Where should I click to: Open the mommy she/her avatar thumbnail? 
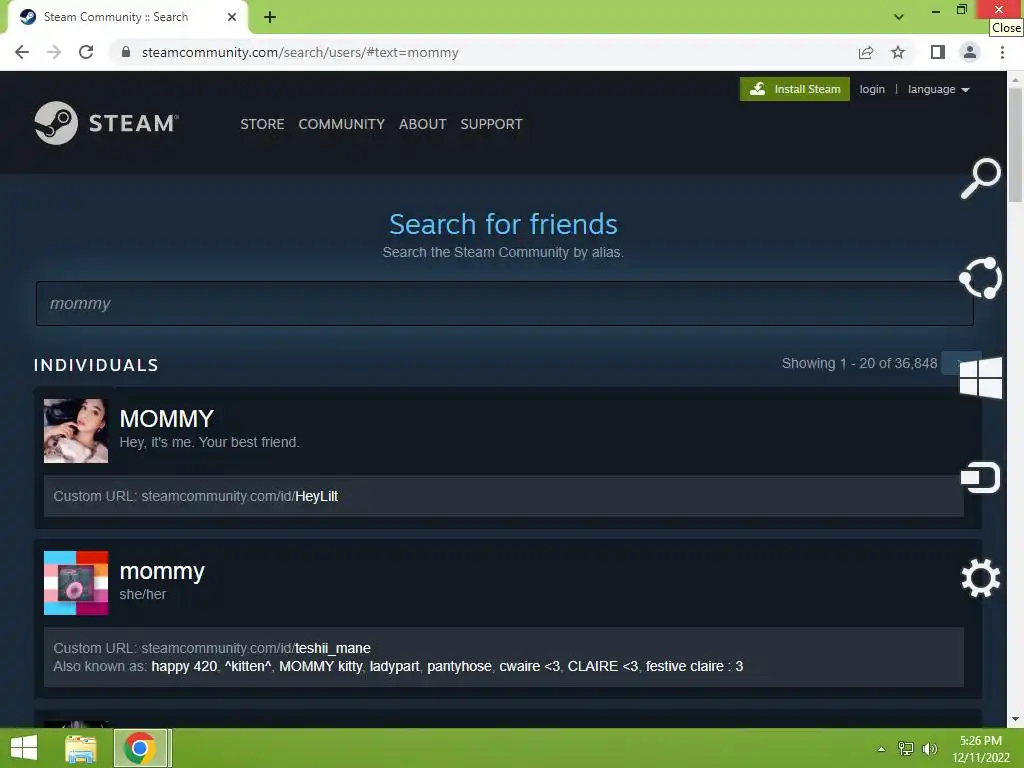click(x=76, y=583)
